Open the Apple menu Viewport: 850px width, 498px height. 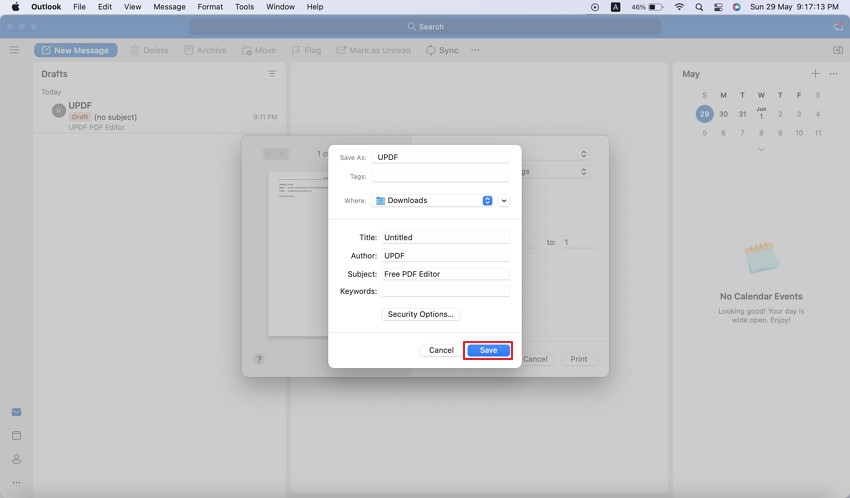(15, 7)
